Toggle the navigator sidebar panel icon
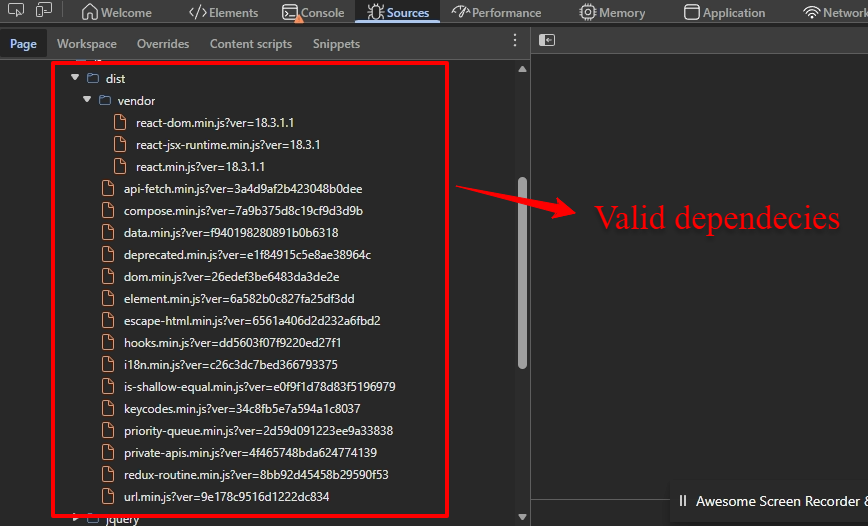The height and width of the screenshot is (526, 868). [x=547, y=40]
